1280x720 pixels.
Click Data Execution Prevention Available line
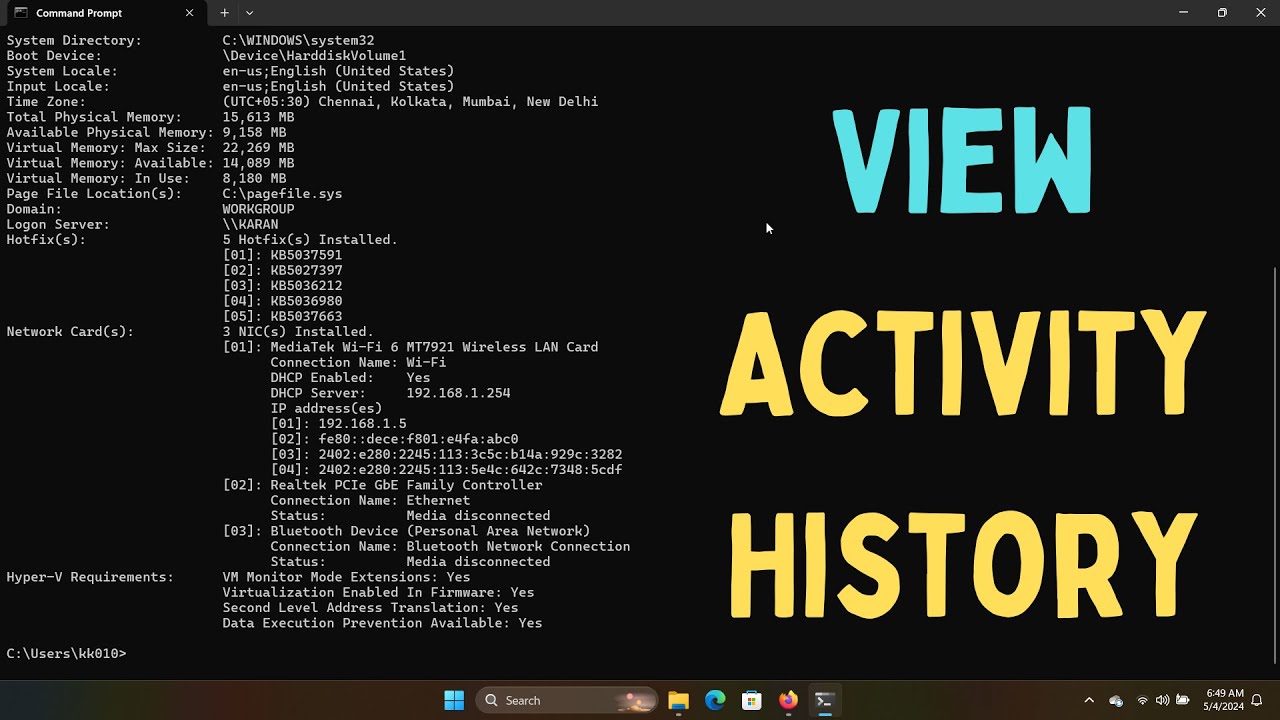(x=382, y=623)
